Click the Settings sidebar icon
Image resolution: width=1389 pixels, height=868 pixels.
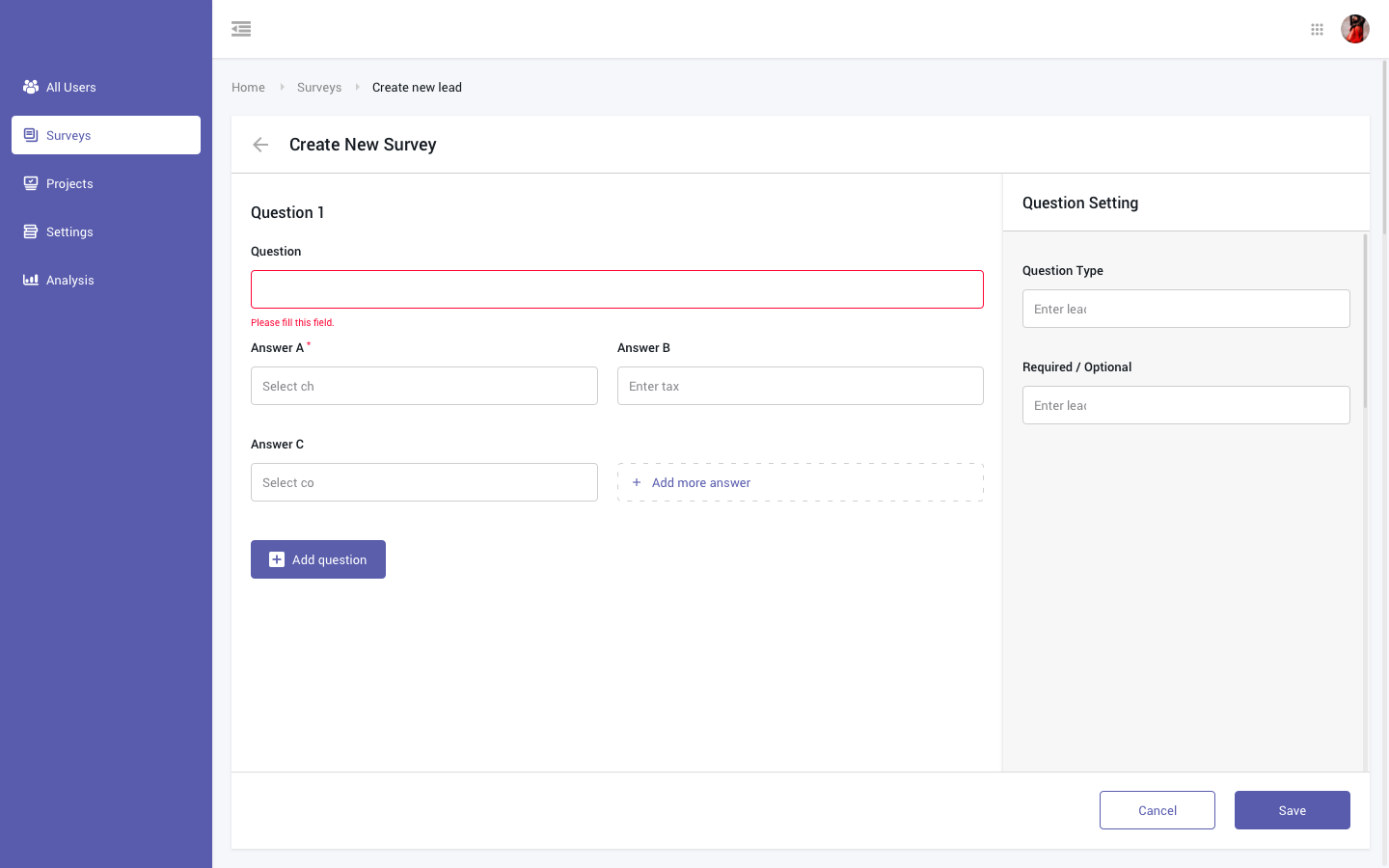point(31,231)
